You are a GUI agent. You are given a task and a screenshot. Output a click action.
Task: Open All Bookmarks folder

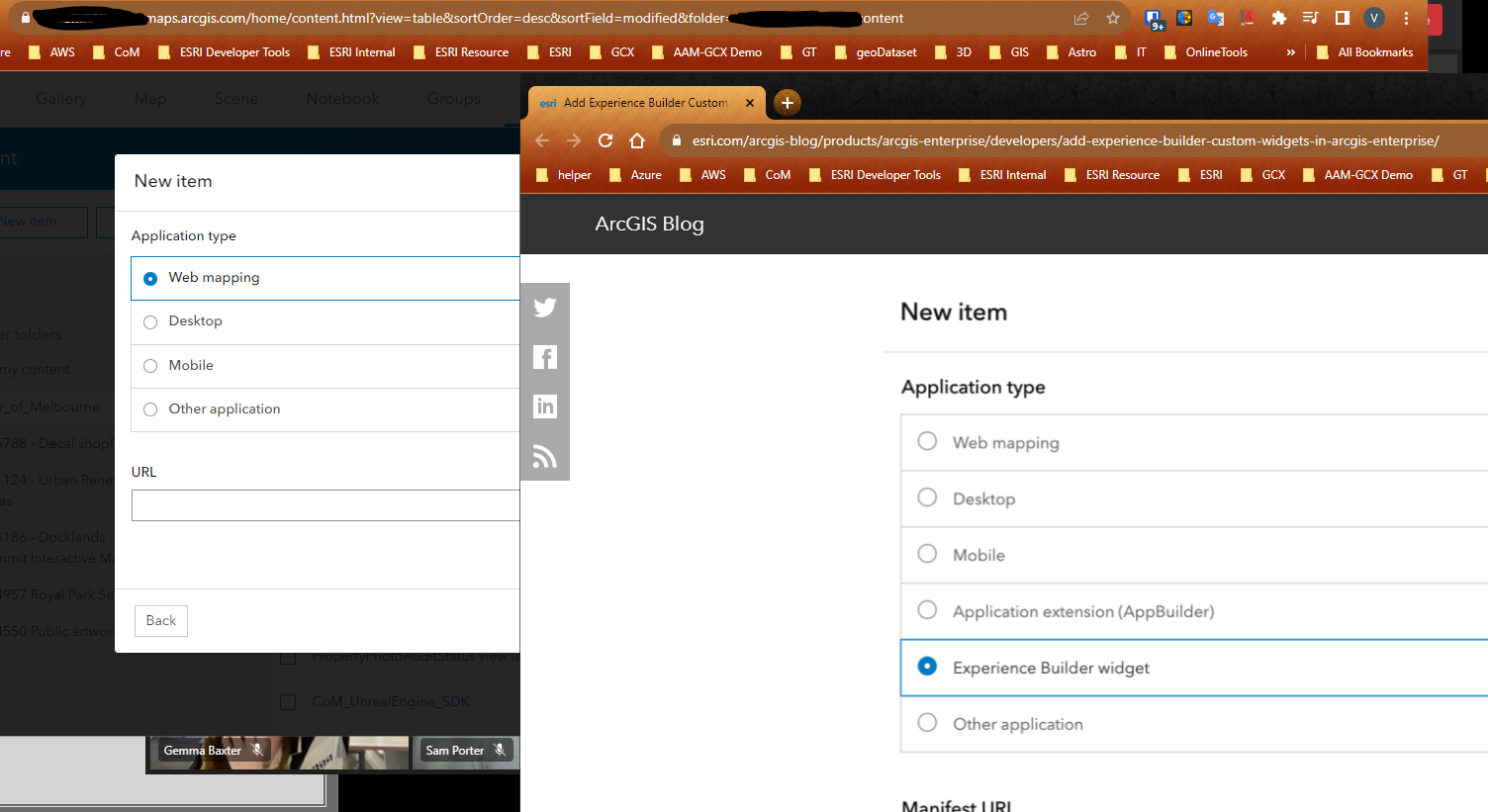(1364, 52)
